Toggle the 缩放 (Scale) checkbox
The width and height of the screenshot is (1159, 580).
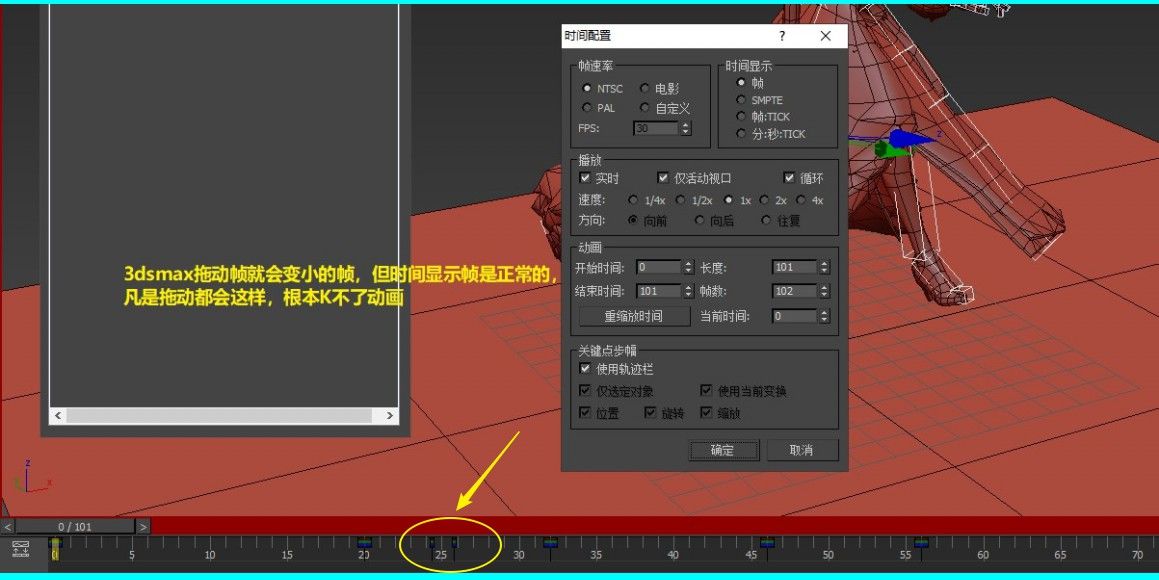706,412
